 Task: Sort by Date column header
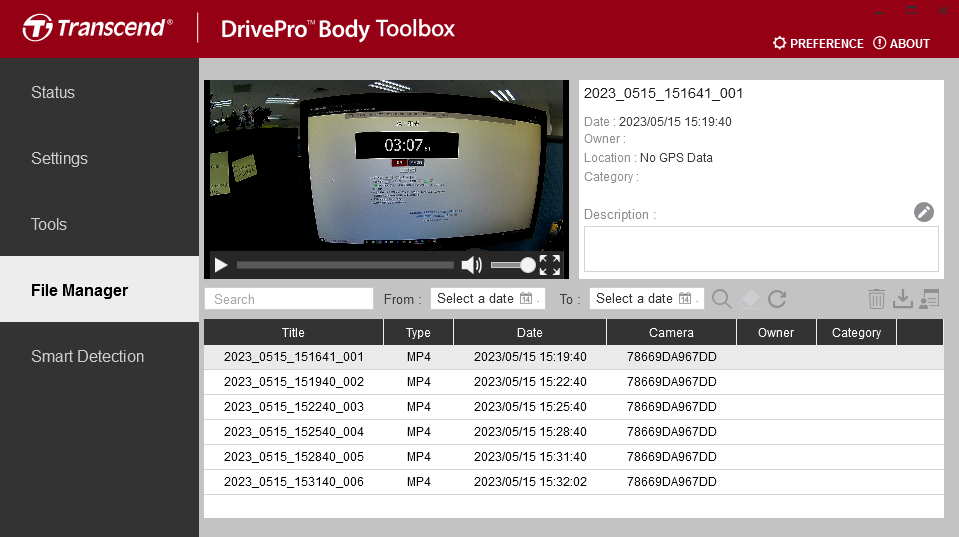(x=530, y=333)
